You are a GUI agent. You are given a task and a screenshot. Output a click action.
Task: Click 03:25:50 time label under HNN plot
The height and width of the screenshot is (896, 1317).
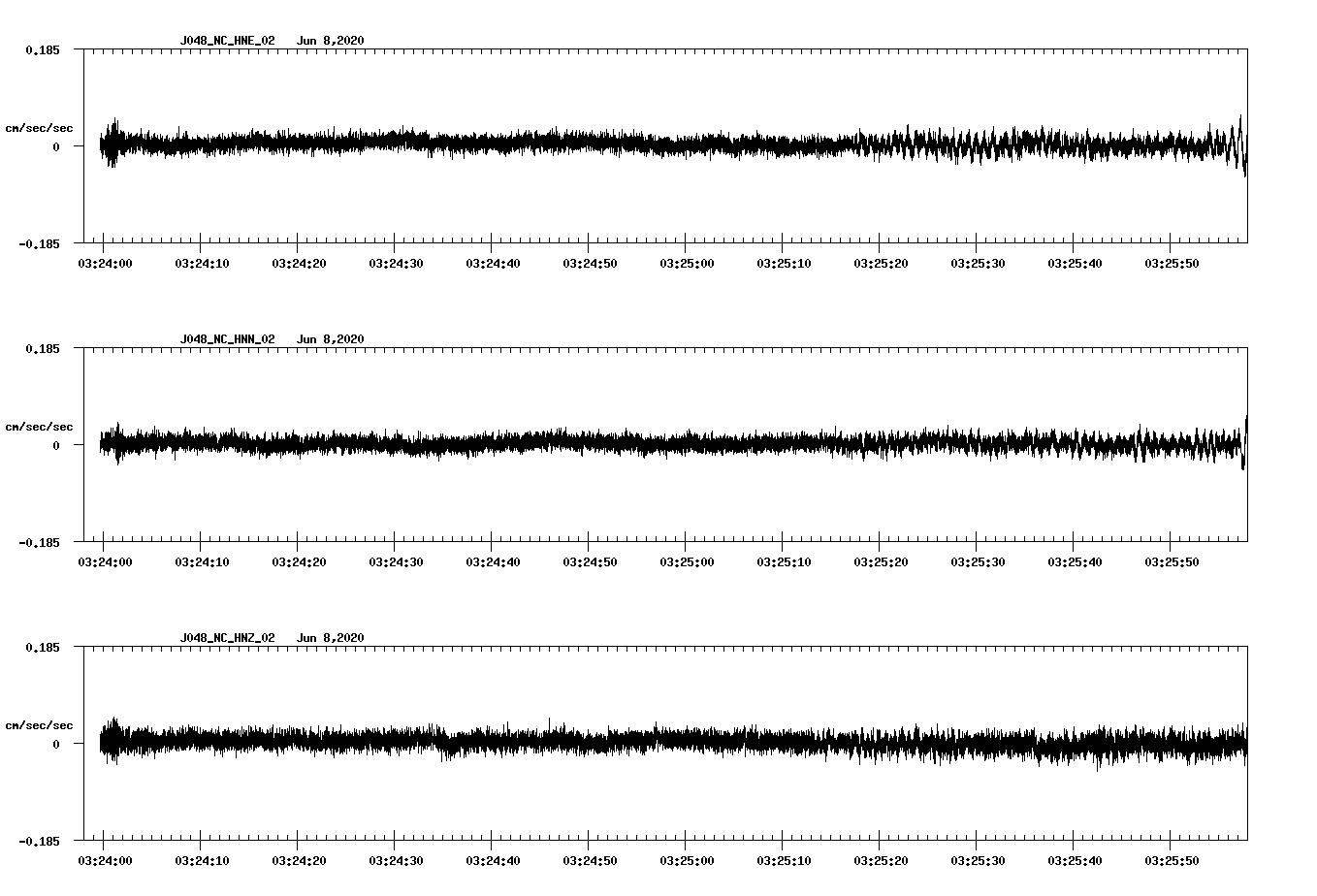coord(1171,561)
